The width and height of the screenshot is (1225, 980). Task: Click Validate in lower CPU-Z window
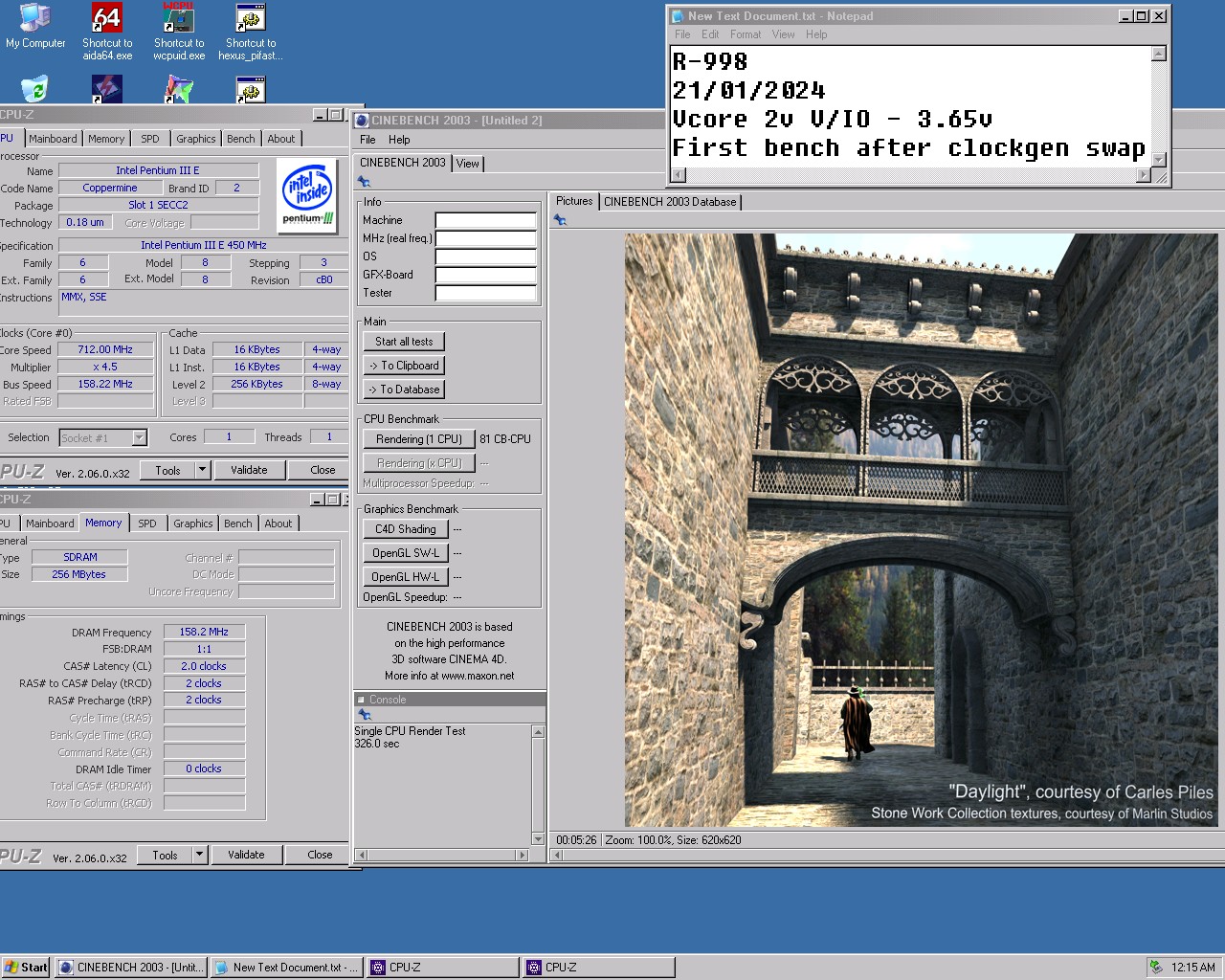coord(246,855)
